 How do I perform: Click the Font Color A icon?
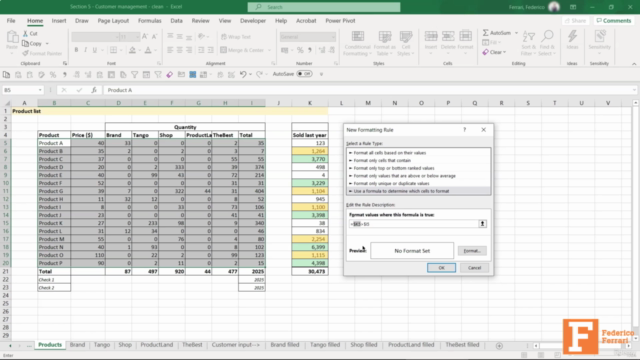(148, 50)
